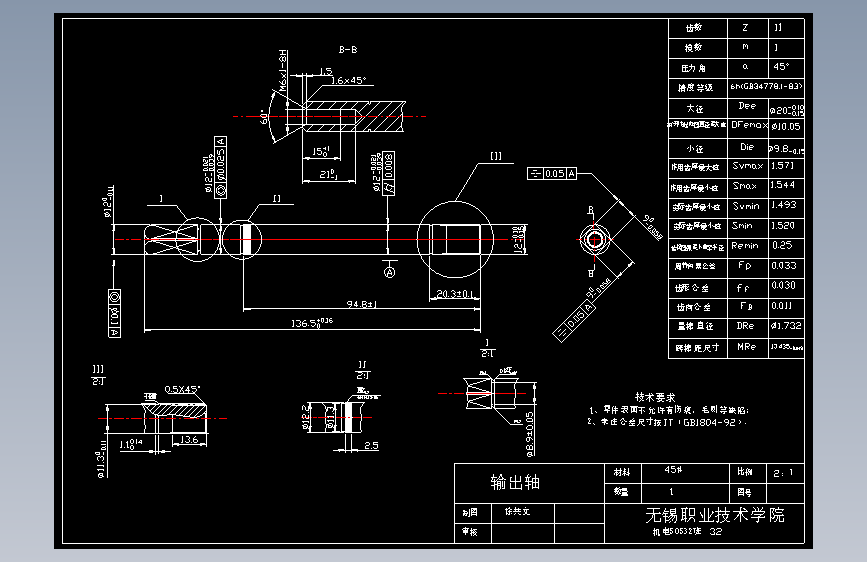Select the chamfer note "0.5X45°"
The height and width of the screenshot is (562, 867).
pos(182,389)
